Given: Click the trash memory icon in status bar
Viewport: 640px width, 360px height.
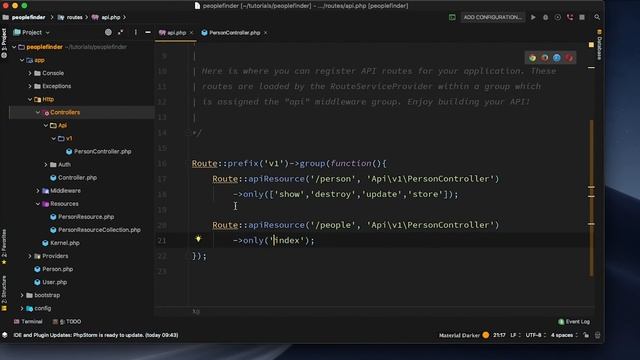Looking at the screenshot, I should 598,335.
